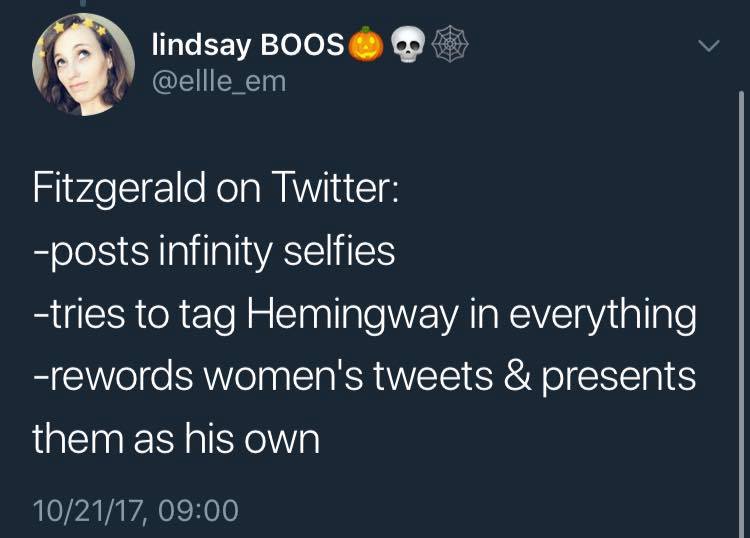This screenshot has width=750, height=538.
Task: Click the word "-rewords" in the tweet
Action: [x=113, y=376]
